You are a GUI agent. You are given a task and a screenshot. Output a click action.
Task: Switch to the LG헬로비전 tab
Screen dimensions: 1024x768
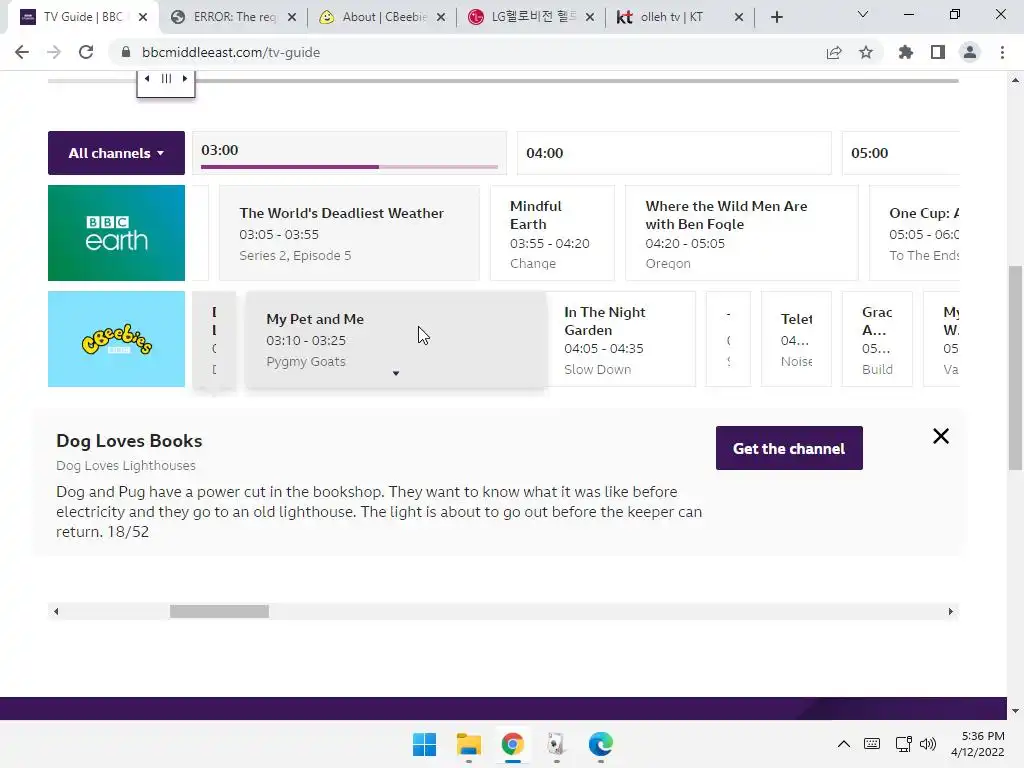[530, 17]
